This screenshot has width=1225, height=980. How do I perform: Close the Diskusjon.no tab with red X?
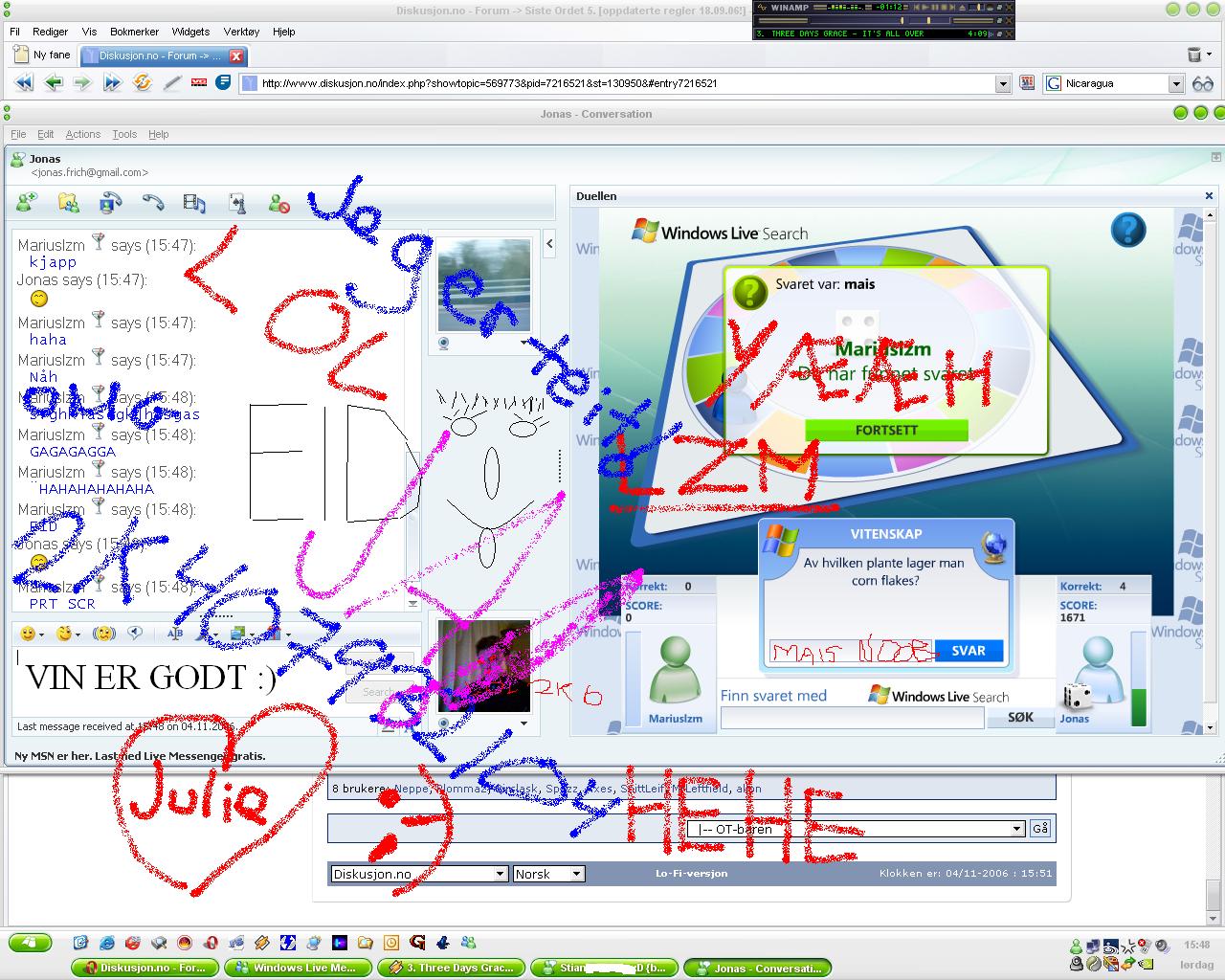point(236,56)
